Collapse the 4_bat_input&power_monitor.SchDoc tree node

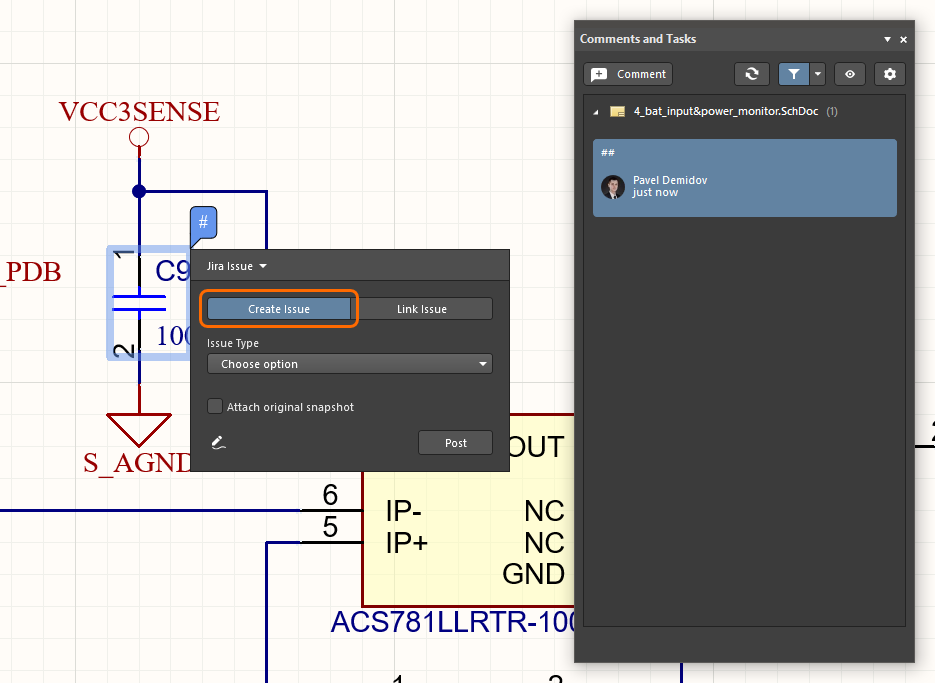coord(597,112)
